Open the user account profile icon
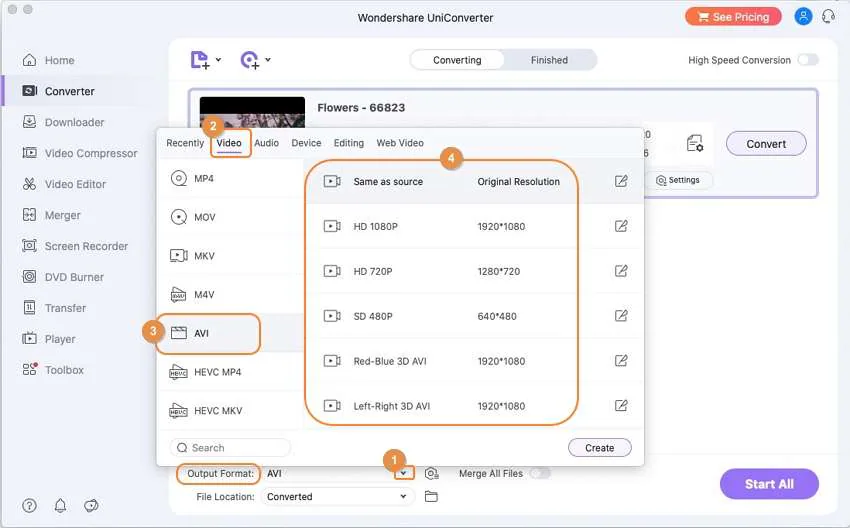 coord(803,16)
